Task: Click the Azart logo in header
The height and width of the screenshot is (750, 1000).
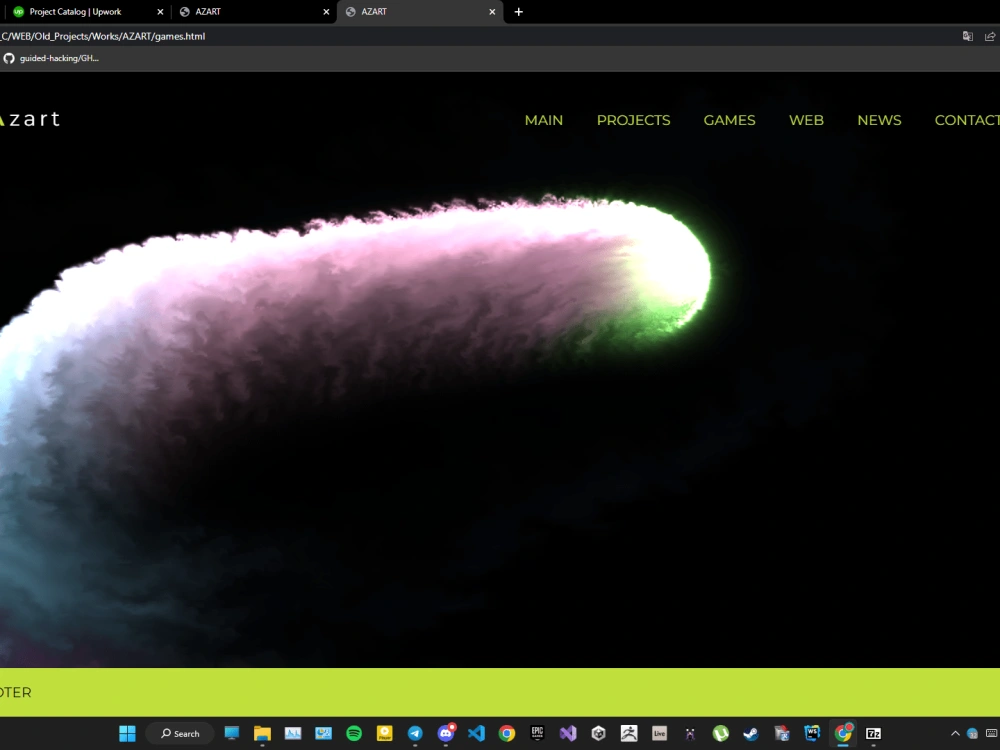Action: tap(30, 119)
